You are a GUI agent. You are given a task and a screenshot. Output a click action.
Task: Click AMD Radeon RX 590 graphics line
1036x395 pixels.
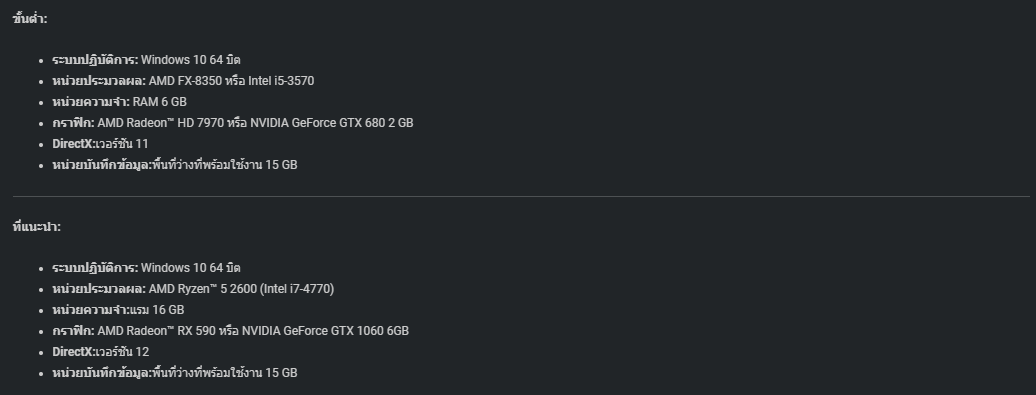[231, 331]
